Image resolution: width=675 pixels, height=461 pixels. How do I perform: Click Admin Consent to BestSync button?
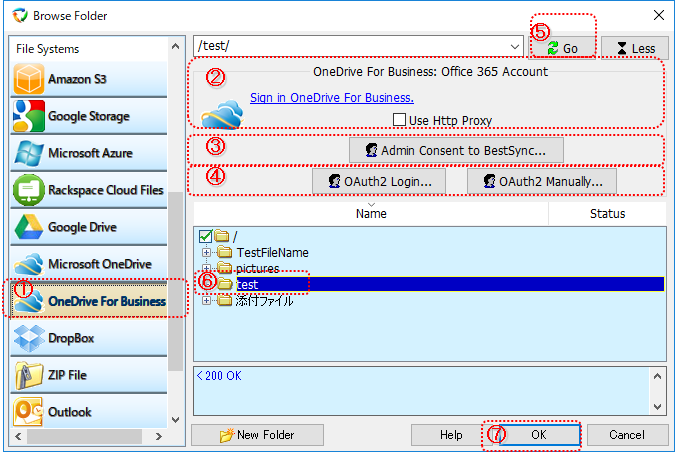point(456,150)
